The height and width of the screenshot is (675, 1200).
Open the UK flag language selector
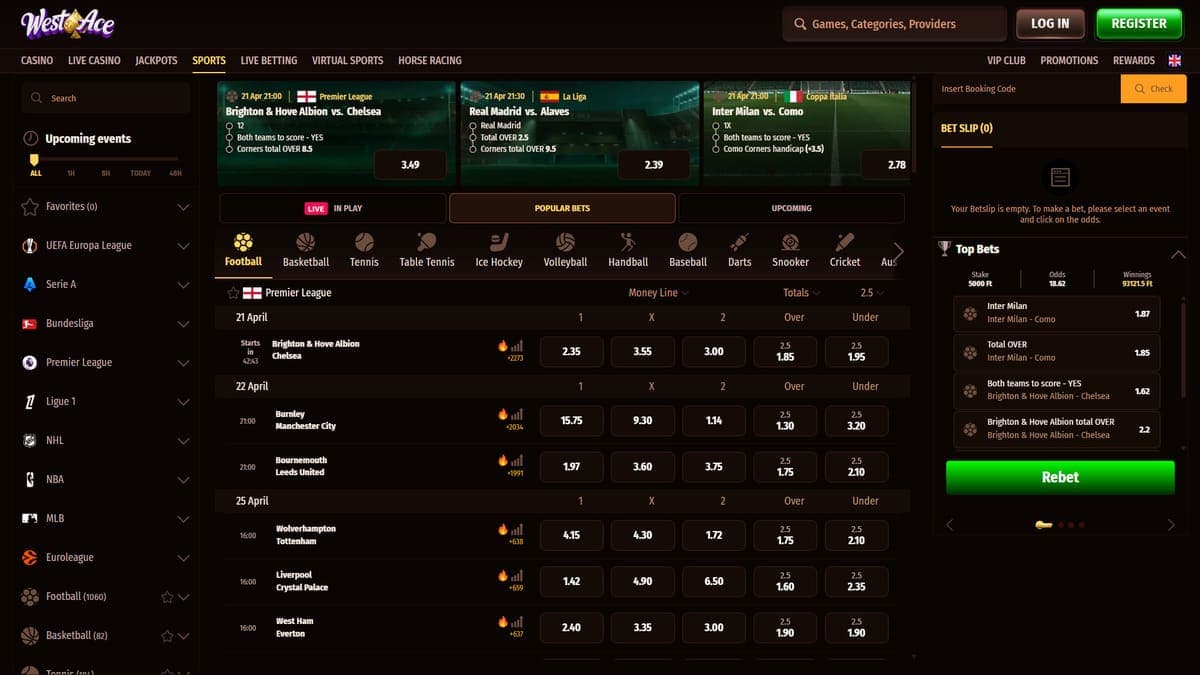[x=1175, y=60]
